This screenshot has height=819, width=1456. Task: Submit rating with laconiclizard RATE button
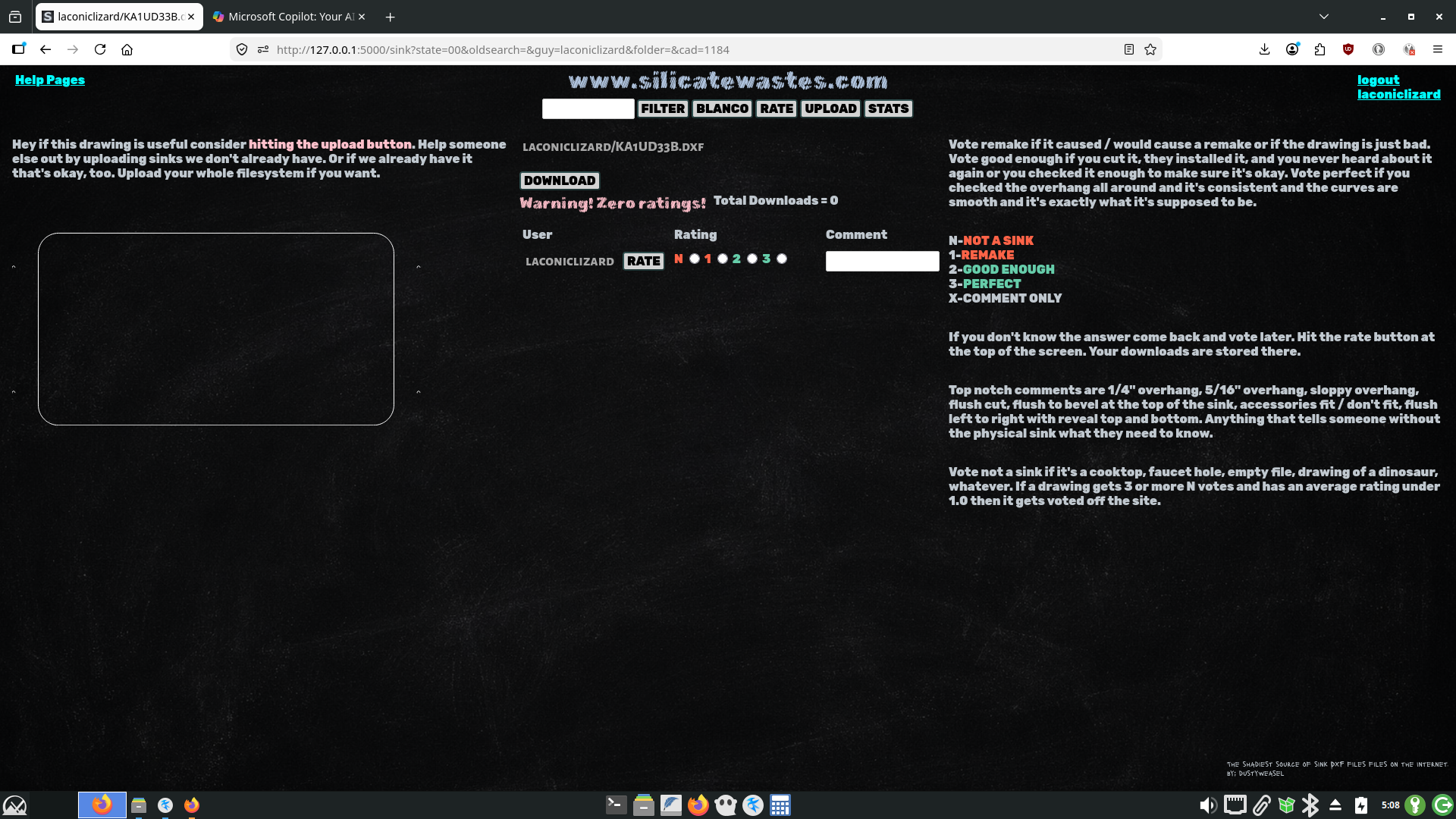click(x=644, y=261)
